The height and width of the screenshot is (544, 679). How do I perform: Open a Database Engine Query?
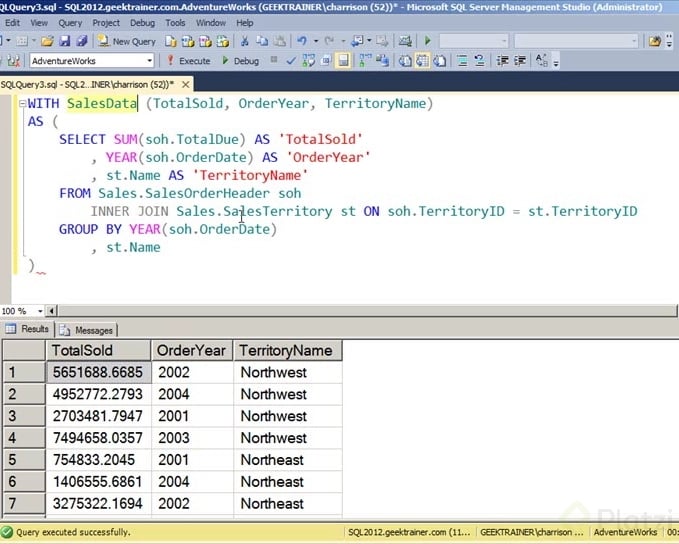pyautogui.click(x=171, y=41)
